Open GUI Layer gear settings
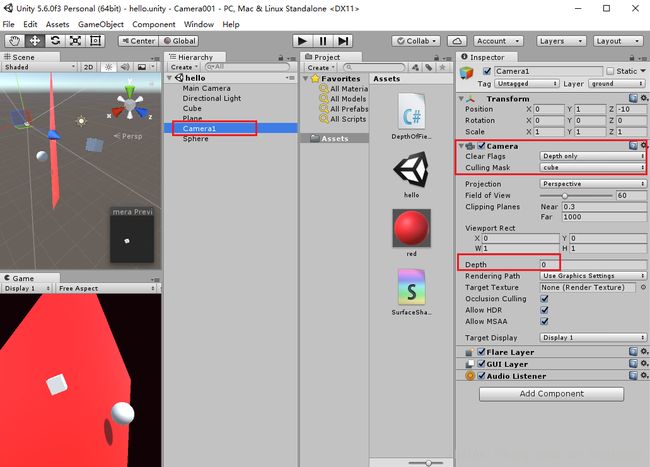Screen dimensions: 650x467 644,363
